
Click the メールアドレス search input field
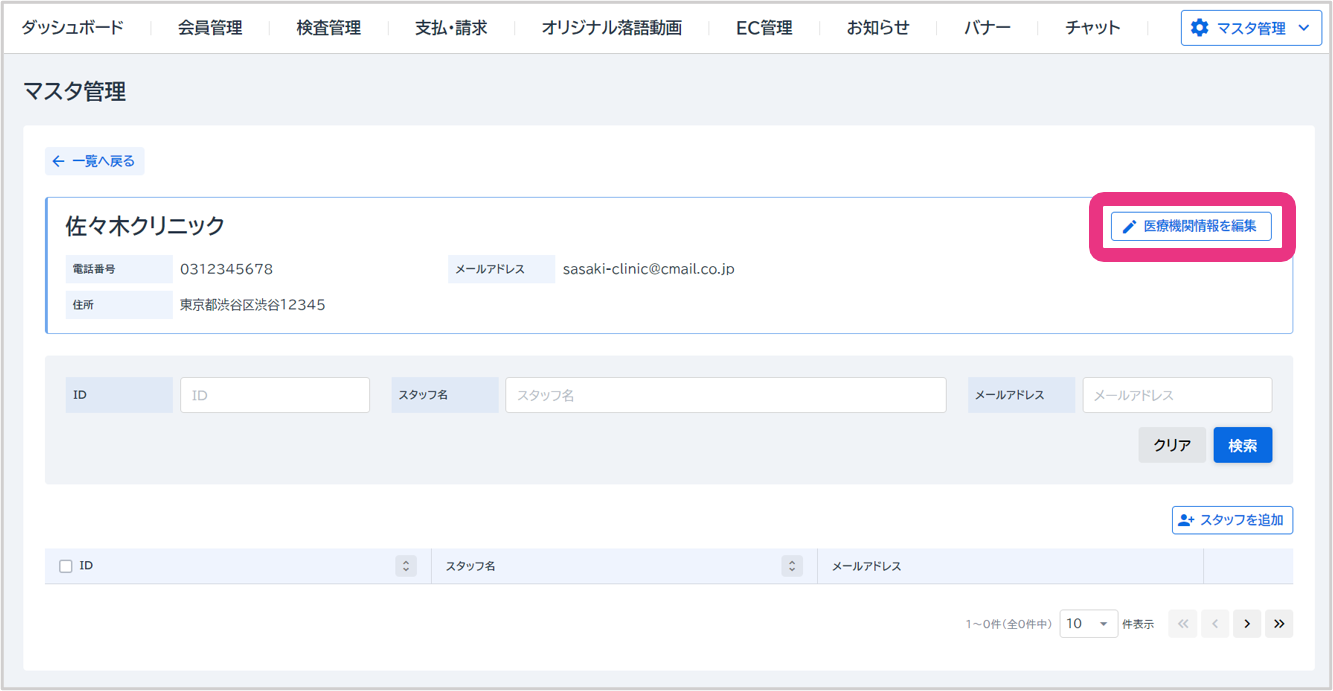coord(1177,395)
